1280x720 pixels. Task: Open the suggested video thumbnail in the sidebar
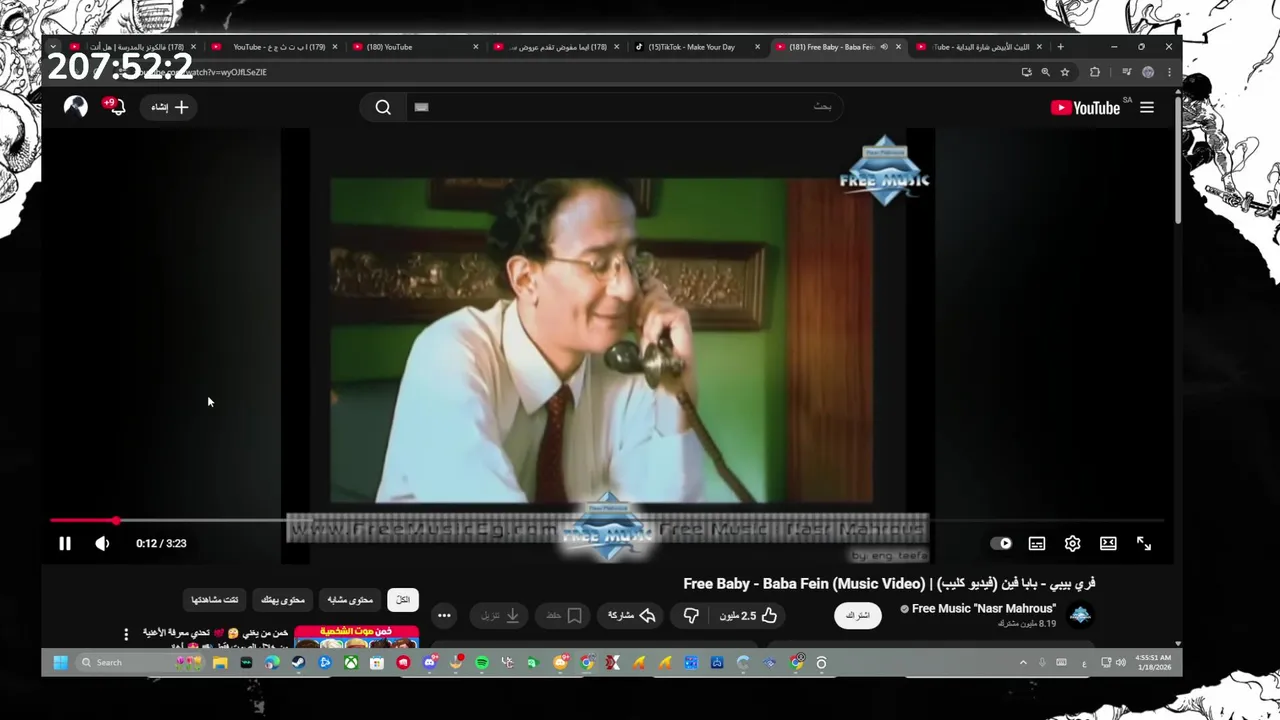coord(356,637)
